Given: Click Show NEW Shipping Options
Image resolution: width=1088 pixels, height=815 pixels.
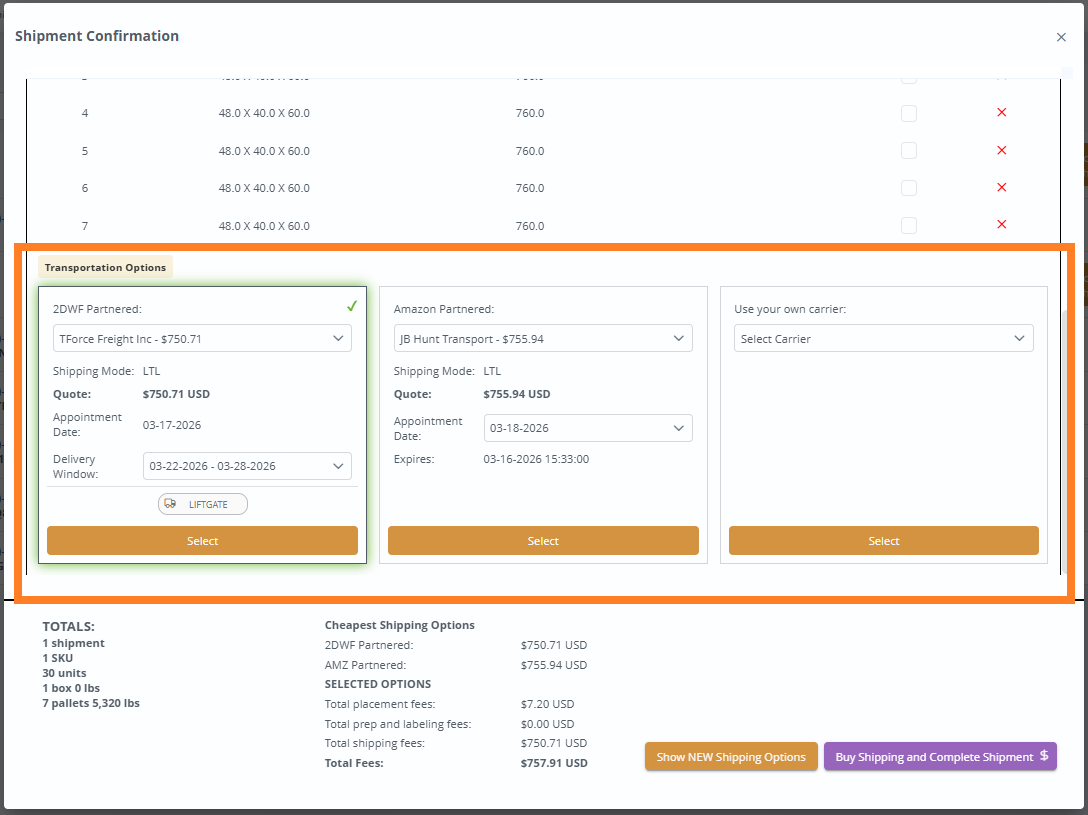Looking at the screenshot, I should (731, 757).
